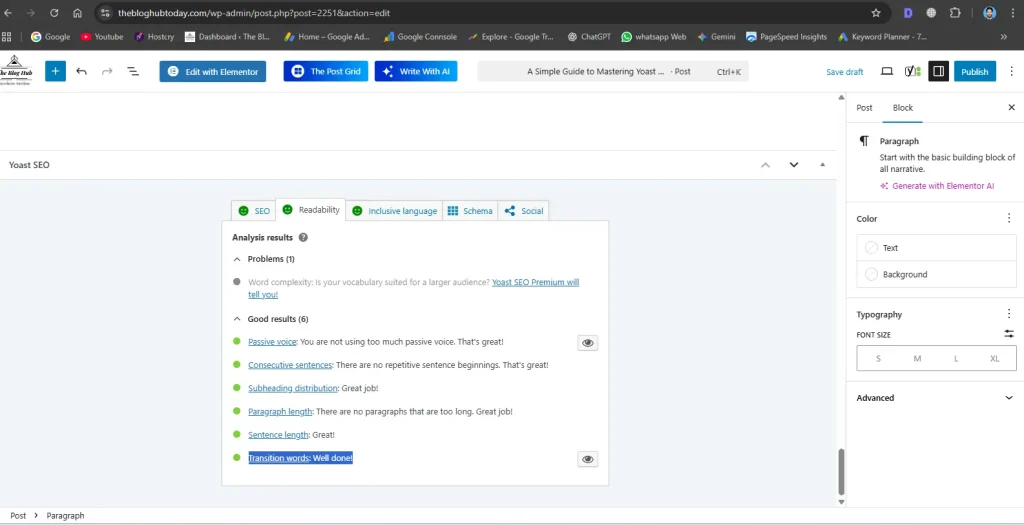Open the document overview list icon
The height and width of the screenshot is (525, 1024).
[133, 71]
